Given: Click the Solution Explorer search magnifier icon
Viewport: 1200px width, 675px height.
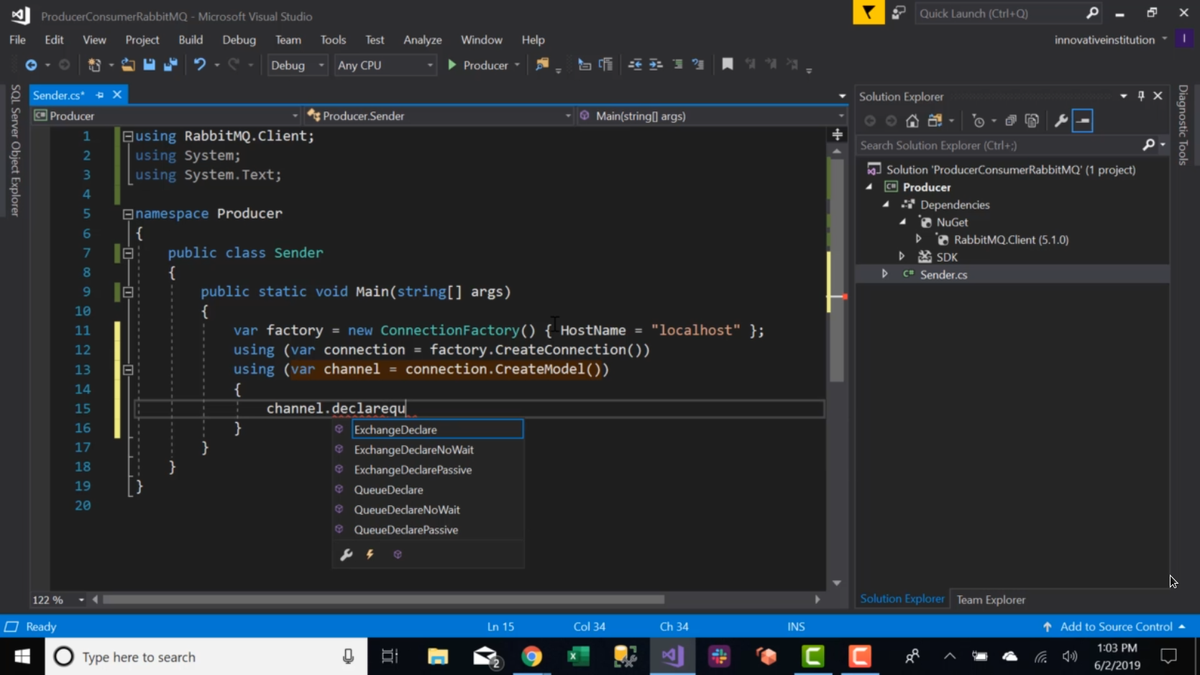Looking at the screenshot, I should click(1149, 145).
